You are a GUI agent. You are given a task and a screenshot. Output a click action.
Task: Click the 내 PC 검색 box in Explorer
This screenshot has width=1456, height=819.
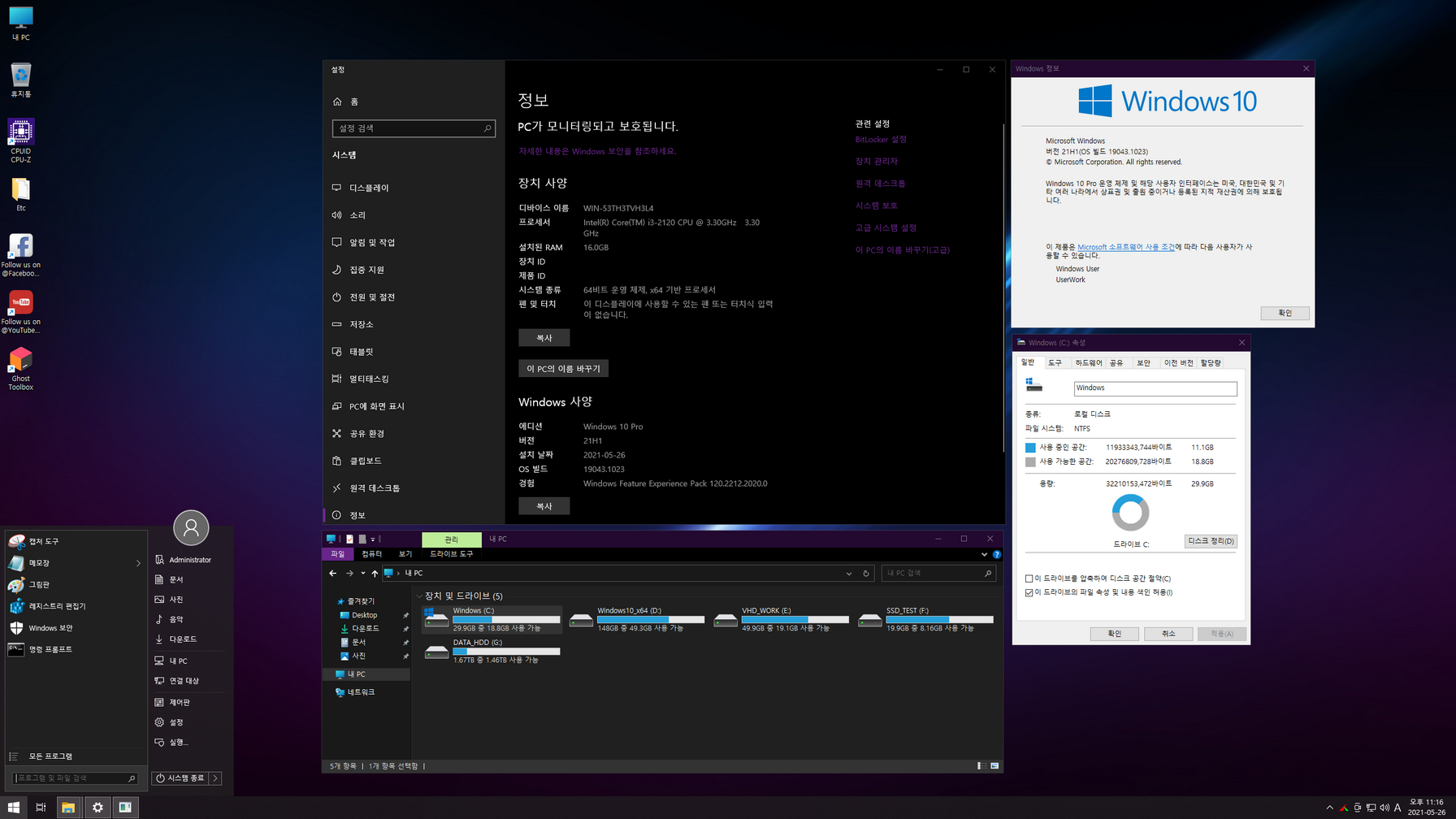[938, 574]
